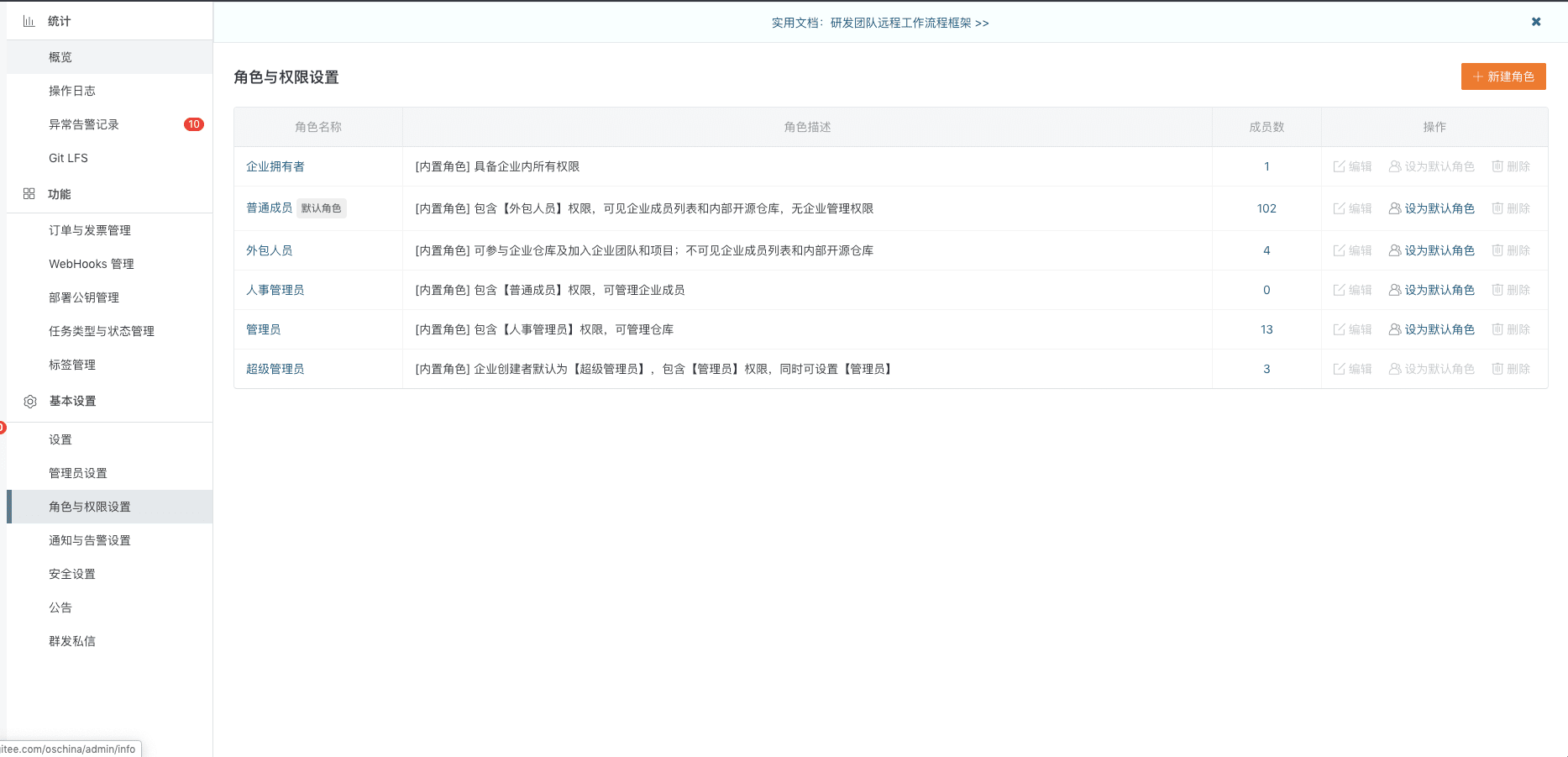Click the statistics bar chart icon
This screenshot has width=1568, height=757.
click(x=29, y=21)
